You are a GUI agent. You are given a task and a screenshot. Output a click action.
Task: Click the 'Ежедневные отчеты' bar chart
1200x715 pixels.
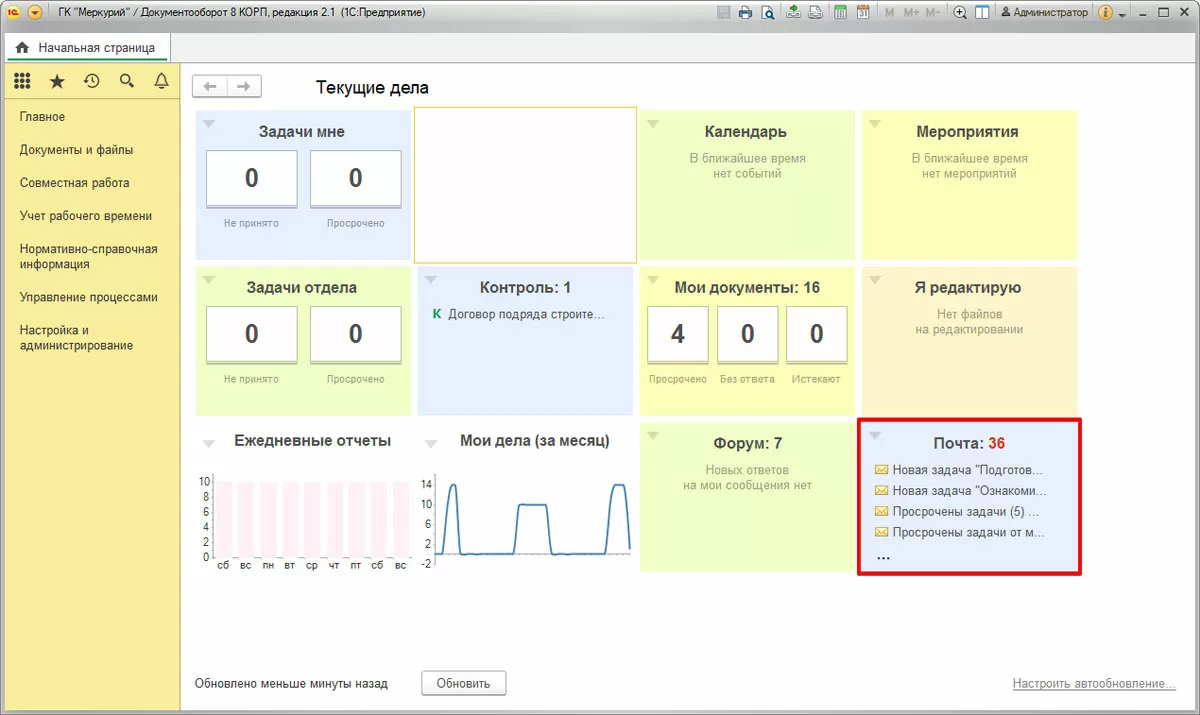(304, 522)
